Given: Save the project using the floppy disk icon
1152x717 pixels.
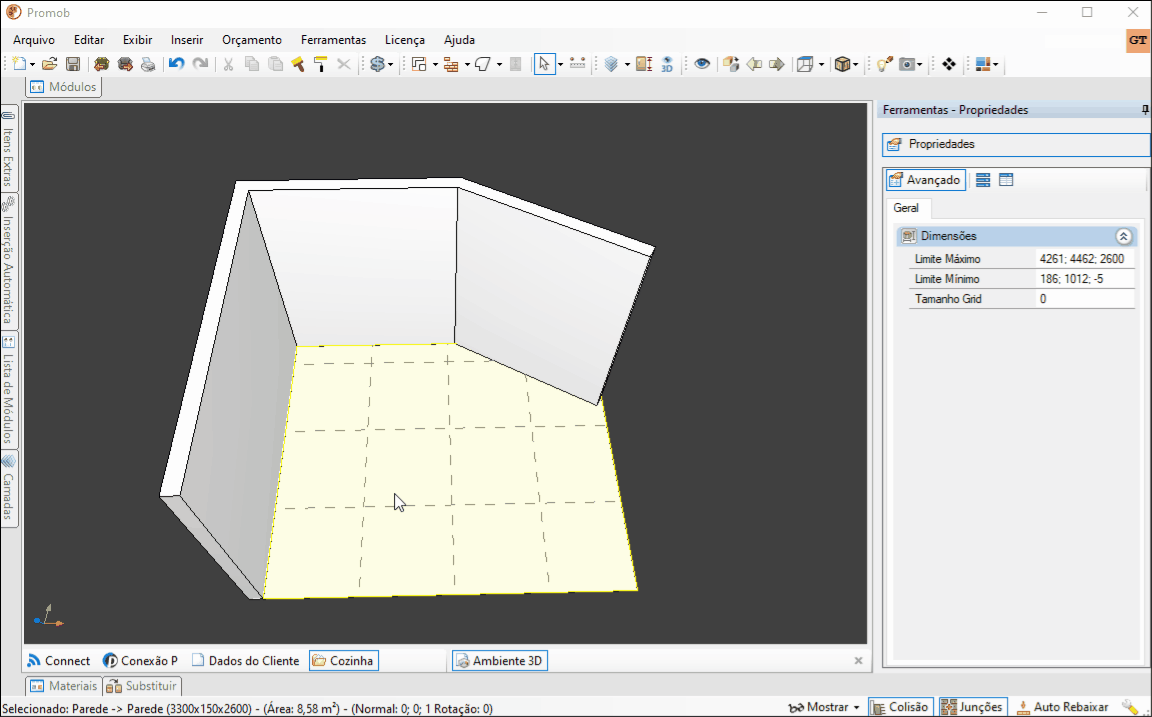Looking at the screenshot, I should coord(73,65).
